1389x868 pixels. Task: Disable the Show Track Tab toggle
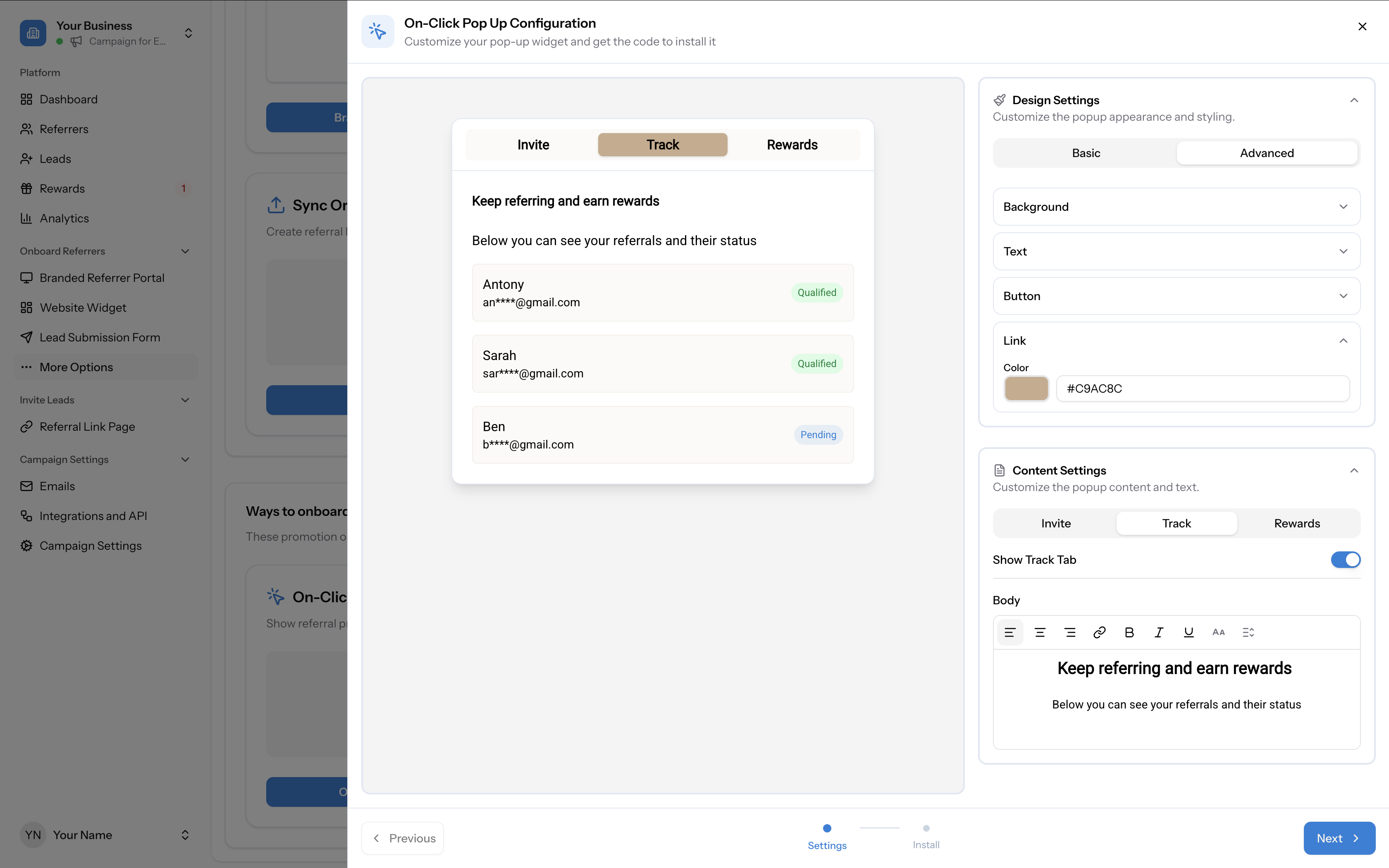point(1345,560)
